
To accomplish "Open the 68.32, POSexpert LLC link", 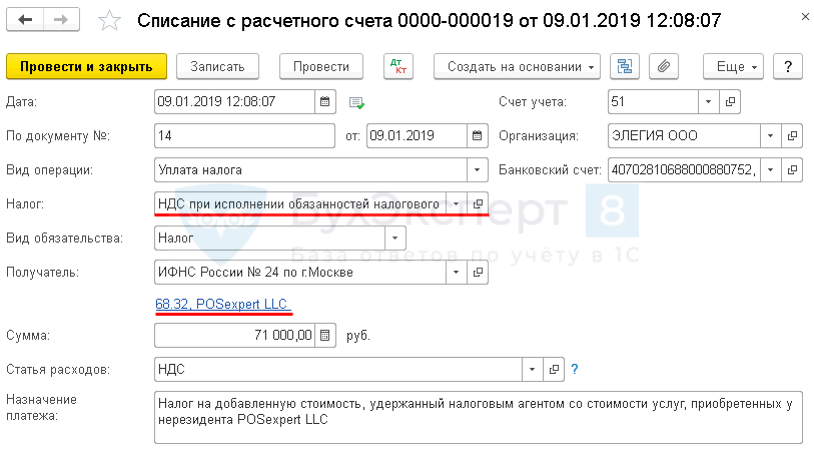I will click(222, 304).
